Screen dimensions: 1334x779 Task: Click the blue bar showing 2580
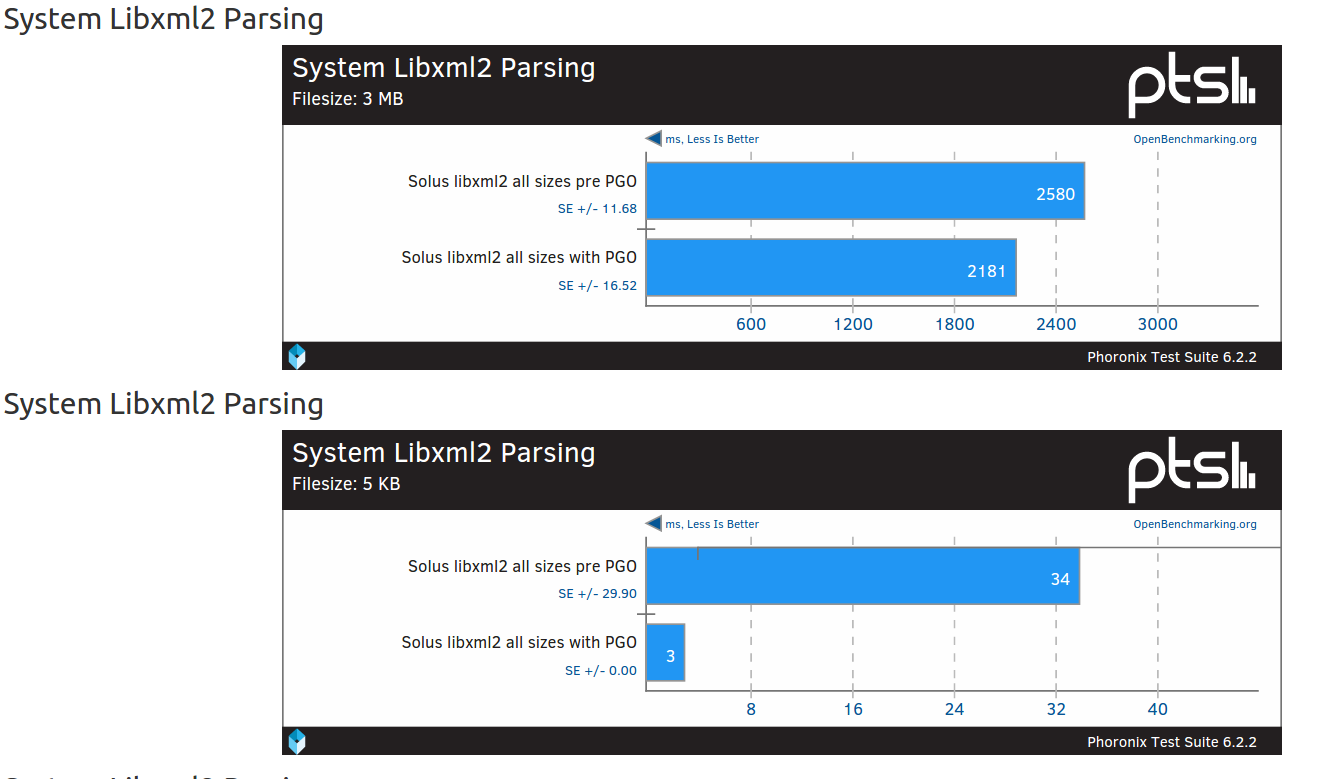tap(864, 191)
